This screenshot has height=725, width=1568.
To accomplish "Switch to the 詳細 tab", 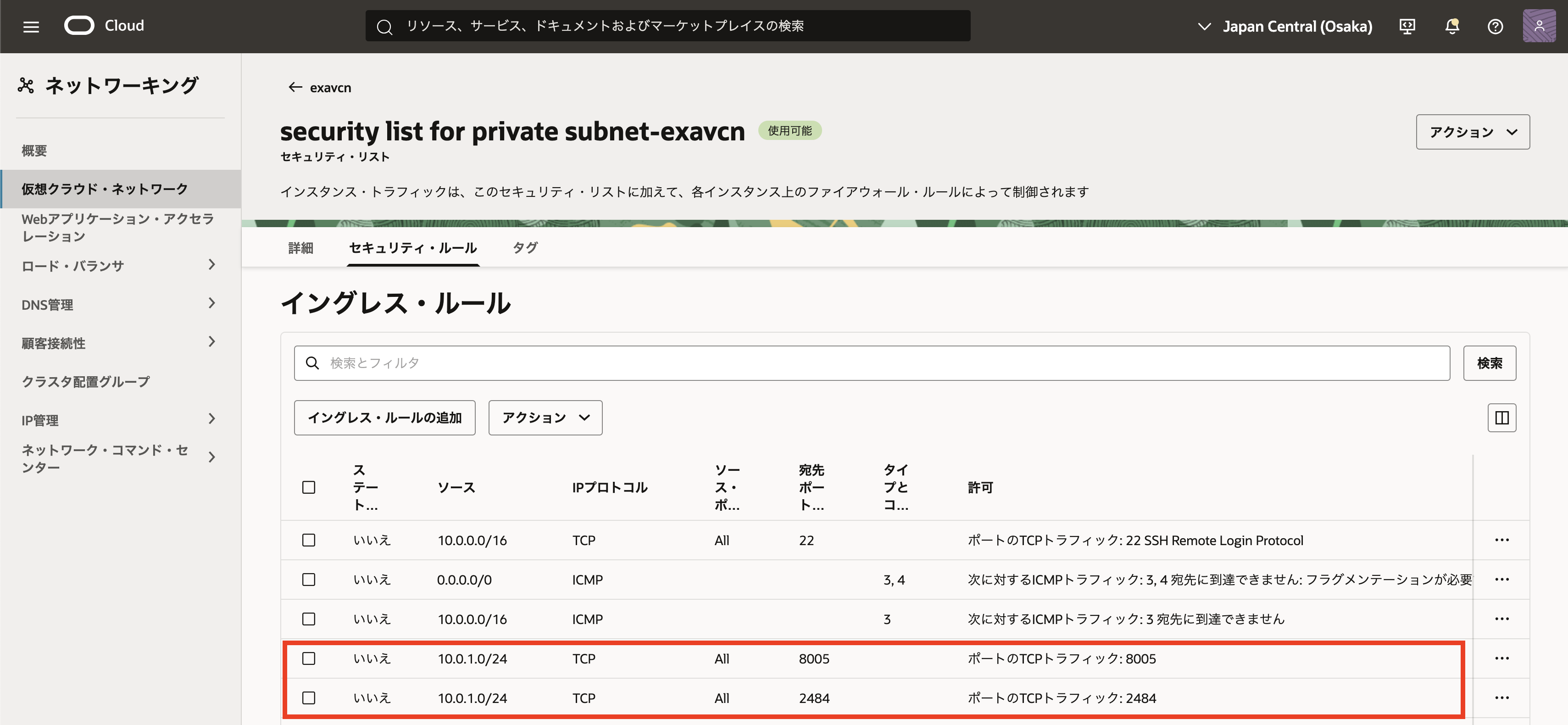I will tap(300, 248).
